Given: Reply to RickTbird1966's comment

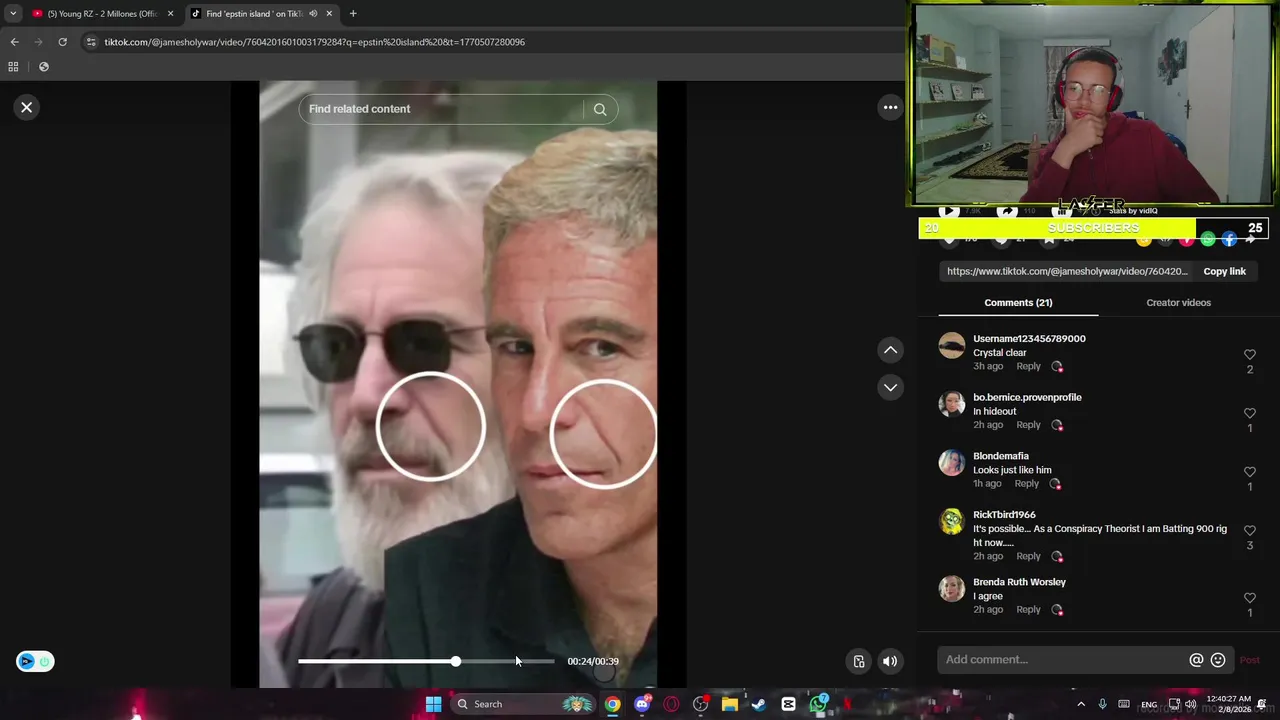Looking at the screenshot, I should [1028, 556].
